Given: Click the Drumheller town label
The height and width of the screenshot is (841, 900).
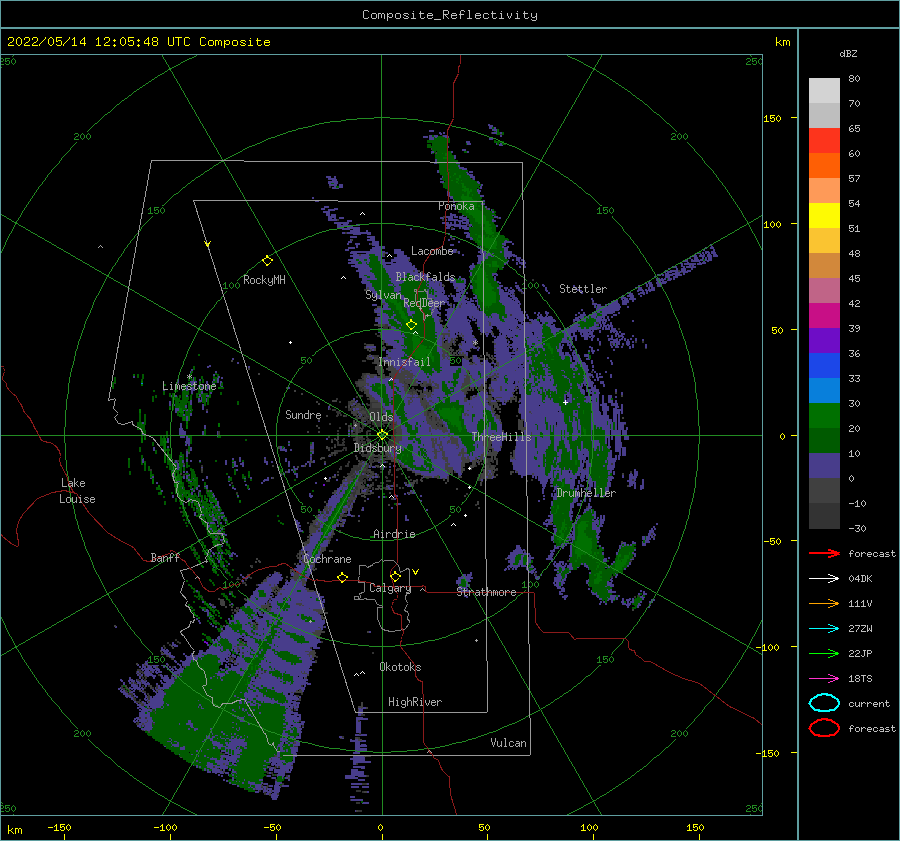Looking at the screenshot, I should [585, 493].
